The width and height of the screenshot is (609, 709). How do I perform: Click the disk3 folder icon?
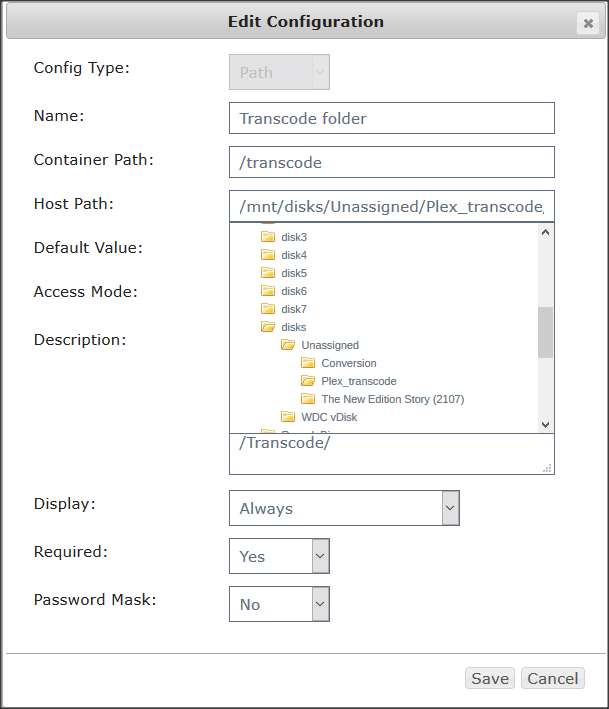tap(268, 236)
